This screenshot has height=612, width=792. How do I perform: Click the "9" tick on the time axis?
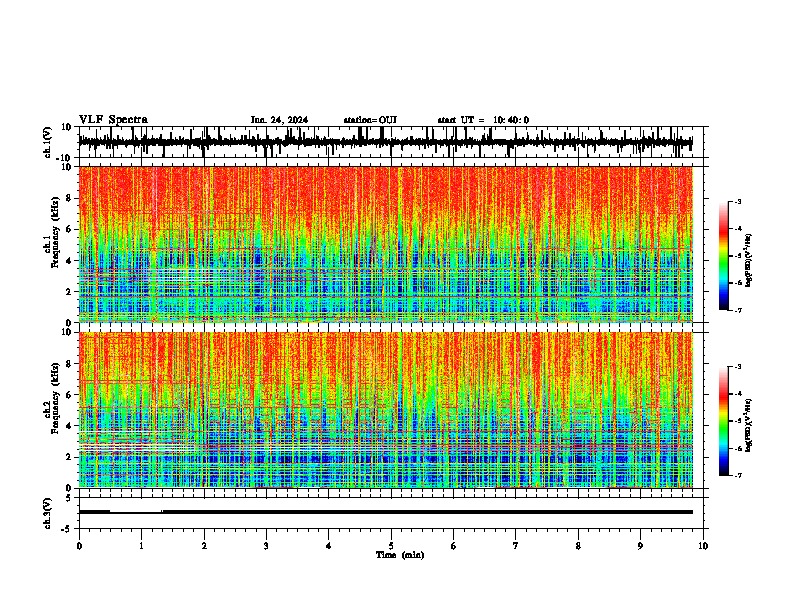[640, 546]
